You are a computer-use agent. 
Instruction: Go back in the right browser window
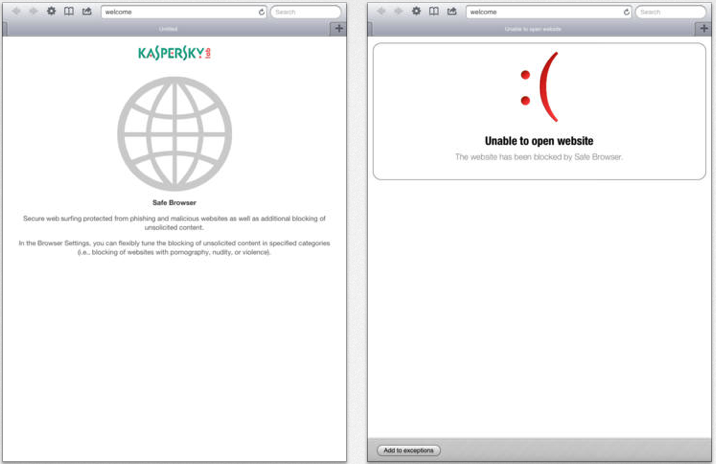coord(381,11)
